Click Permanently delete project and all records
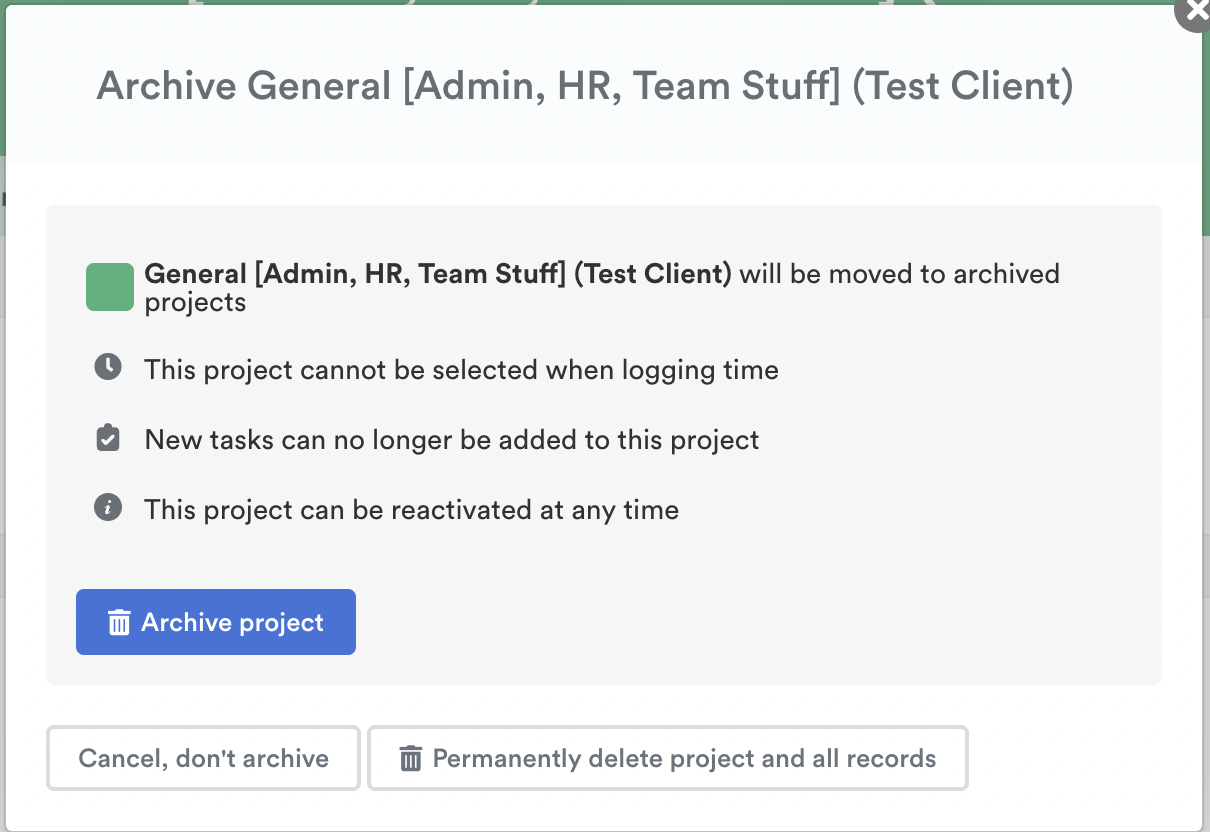 [667, 758]
